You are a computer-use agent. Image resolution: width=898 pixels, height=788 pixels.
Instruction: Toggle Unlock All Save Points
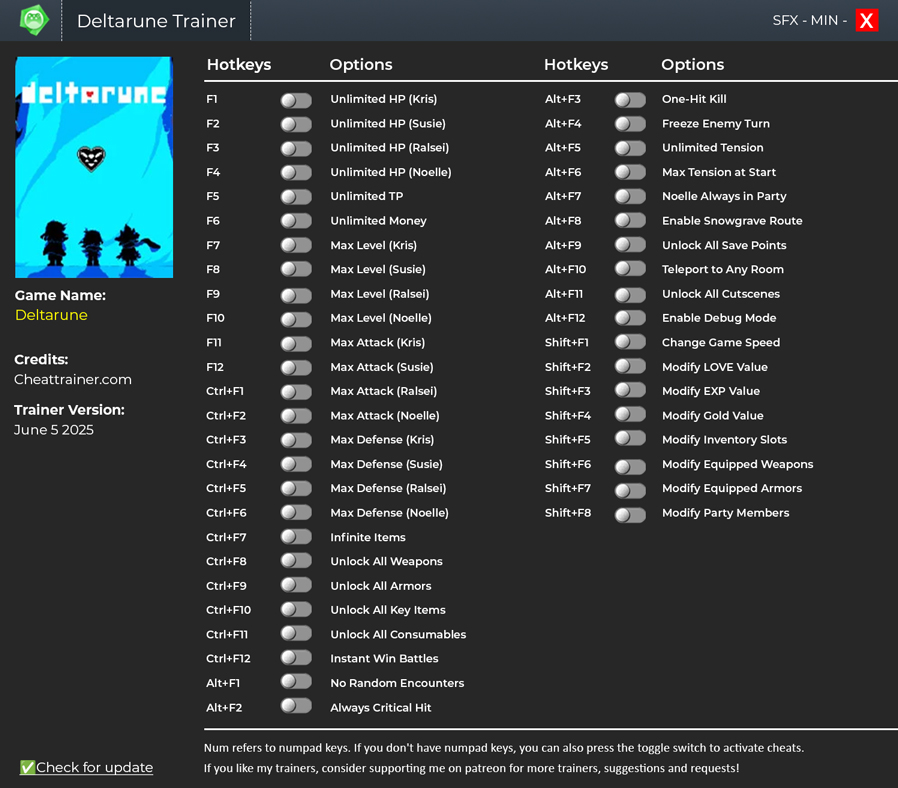pos(630,245)
